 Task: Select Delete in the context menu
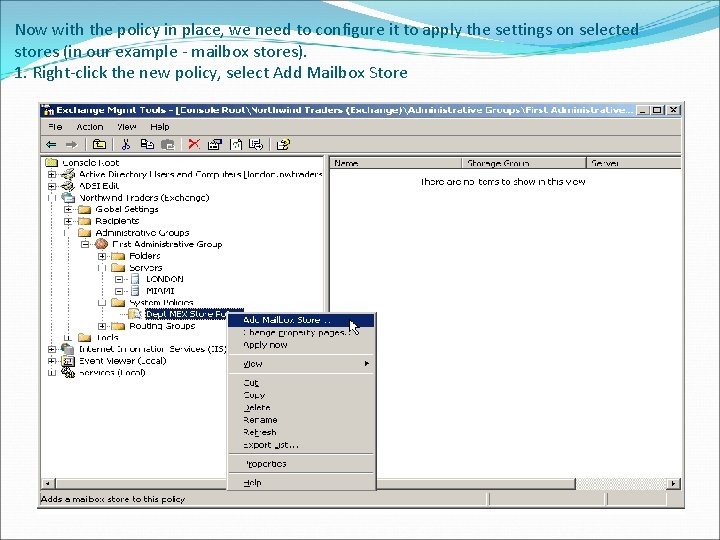[x=302, y=407]
